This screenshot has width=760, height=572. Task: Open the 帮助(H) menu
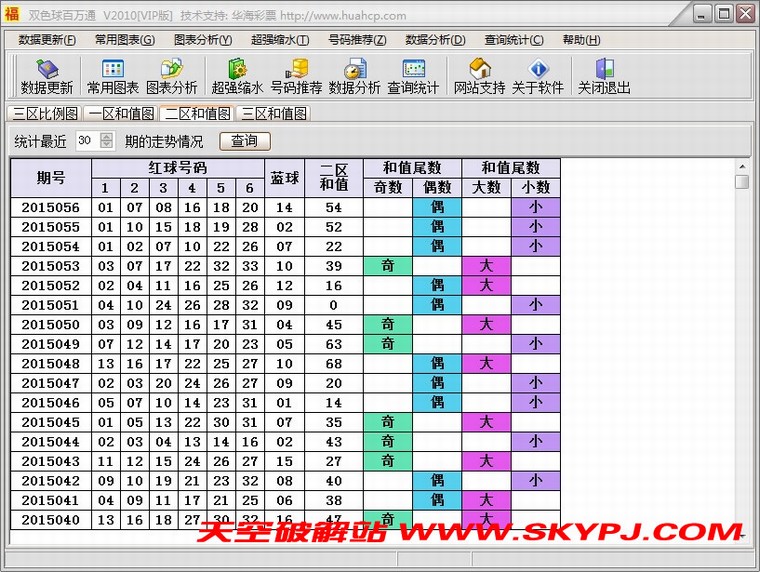(x=581, y=40)
